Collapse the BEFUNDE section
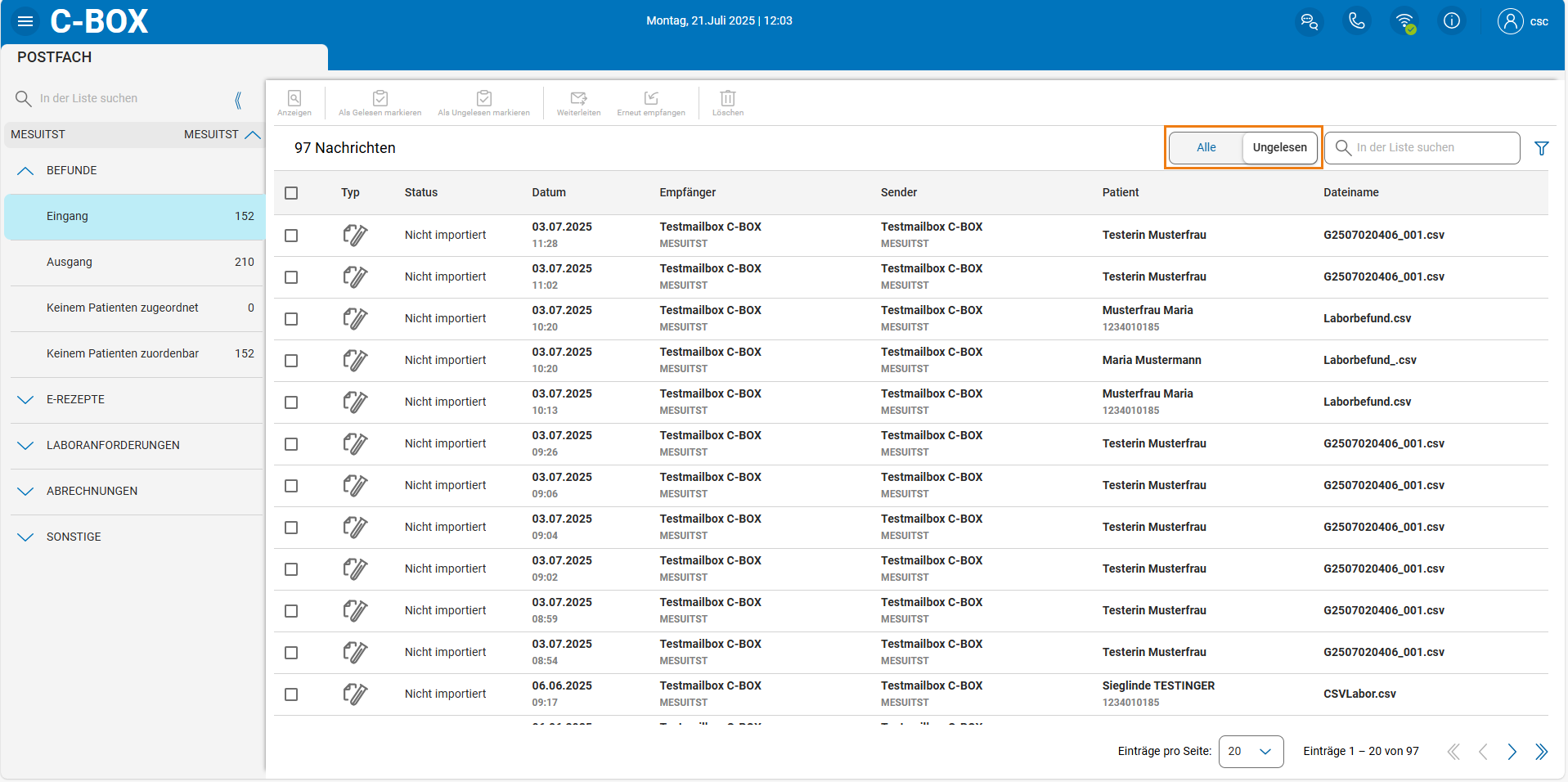1568x782 pixels. pos(25,171)
